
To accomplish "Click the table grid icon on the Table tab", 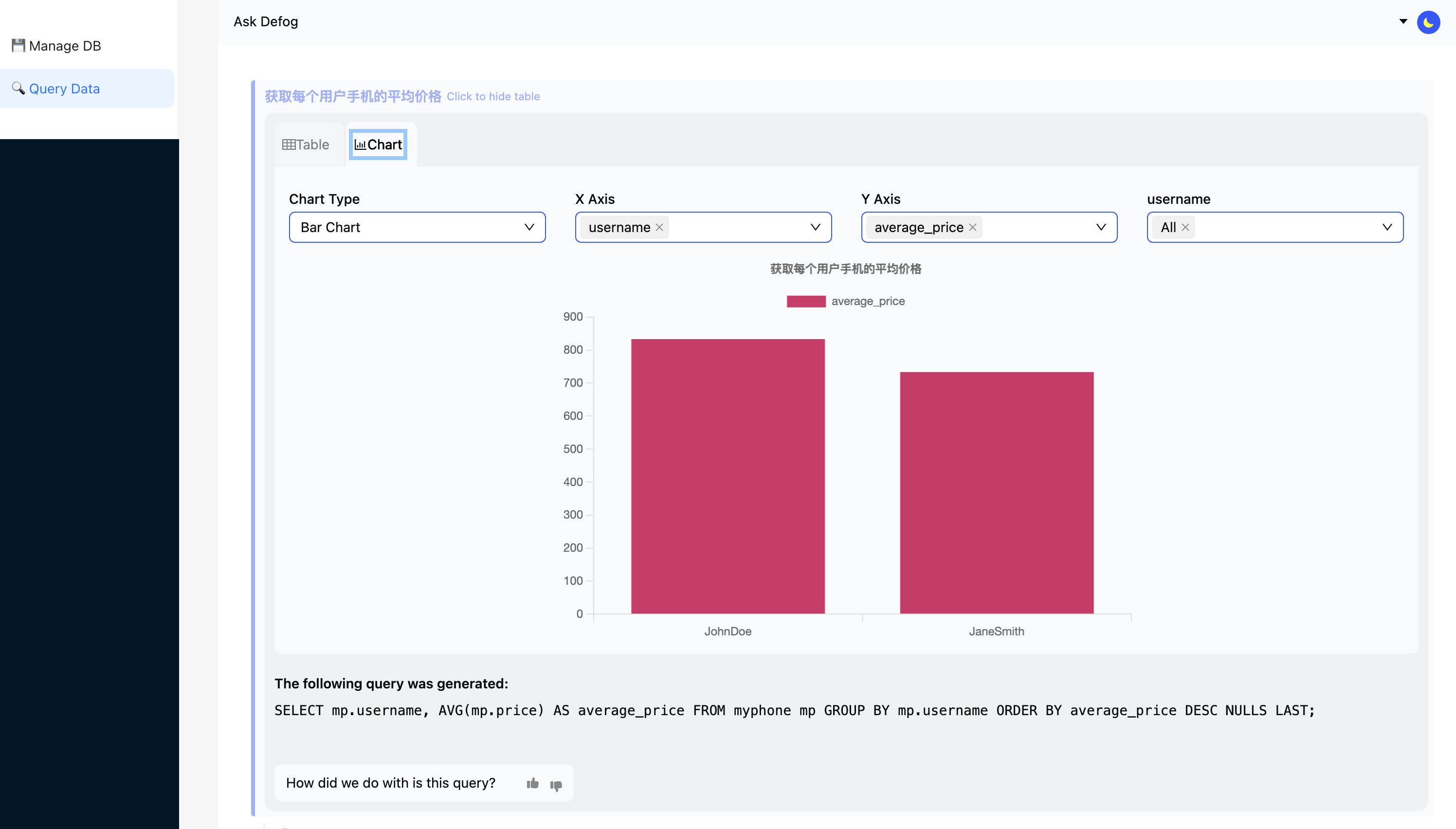I will pos(288,144).
